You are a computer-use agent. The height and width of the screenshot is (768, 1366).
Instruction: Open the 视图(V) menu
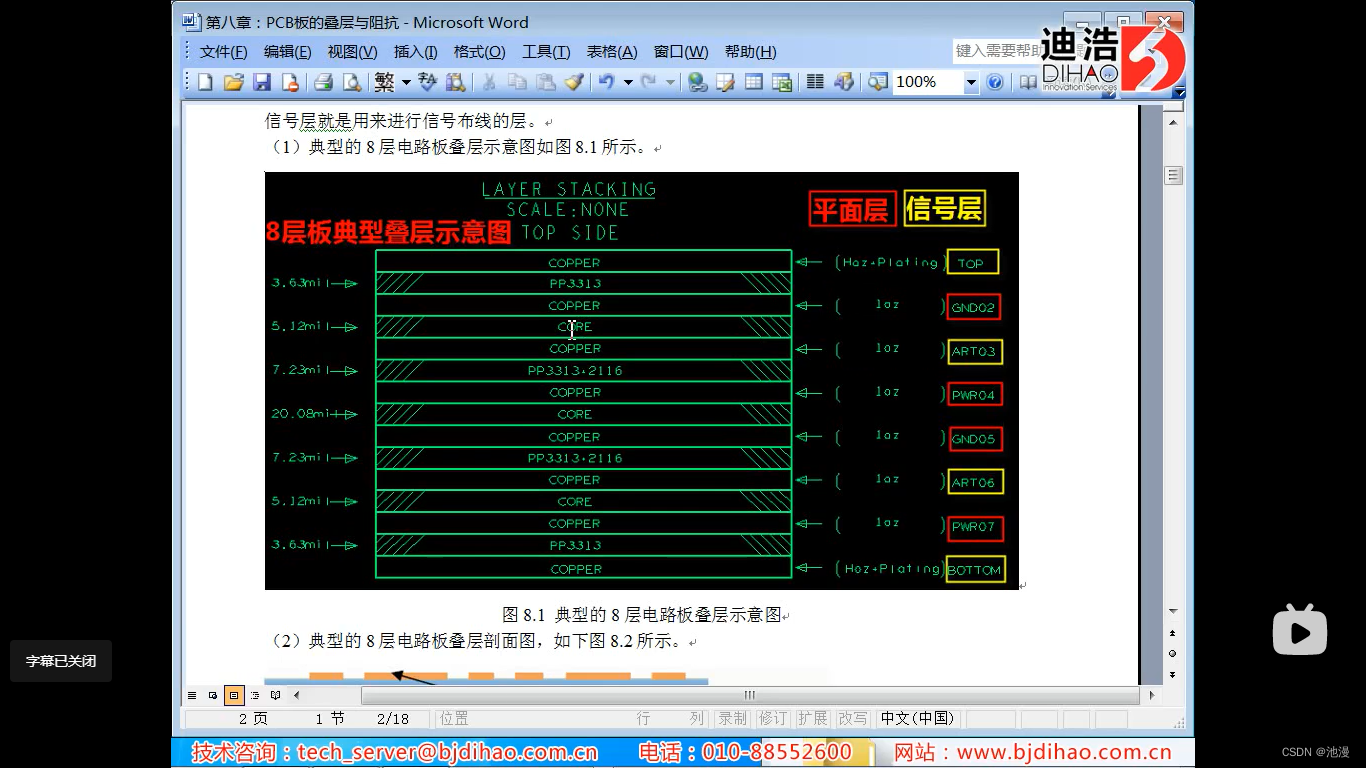point(352,52)
